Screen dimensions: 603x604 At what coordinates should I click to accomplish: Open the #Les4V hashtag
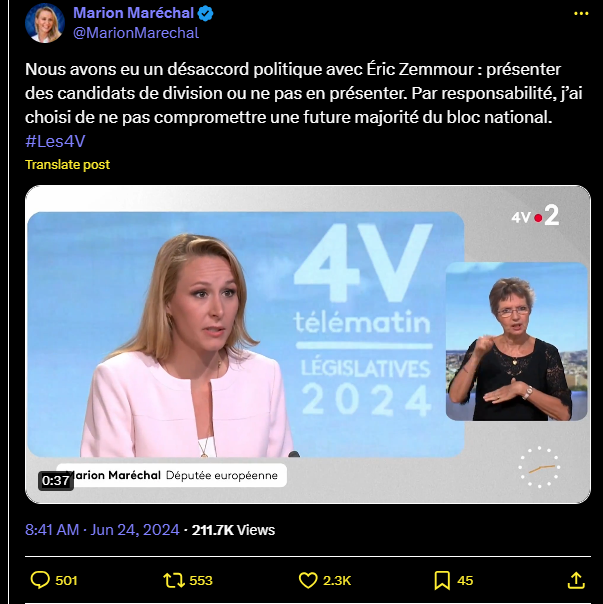[x=54, y=141]
